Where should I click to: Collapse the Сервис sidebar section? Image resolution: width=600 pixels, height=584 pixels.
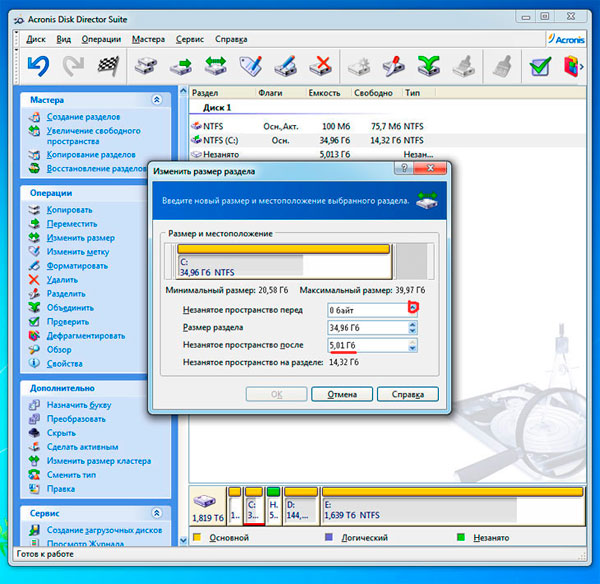[x=156, y=513]
